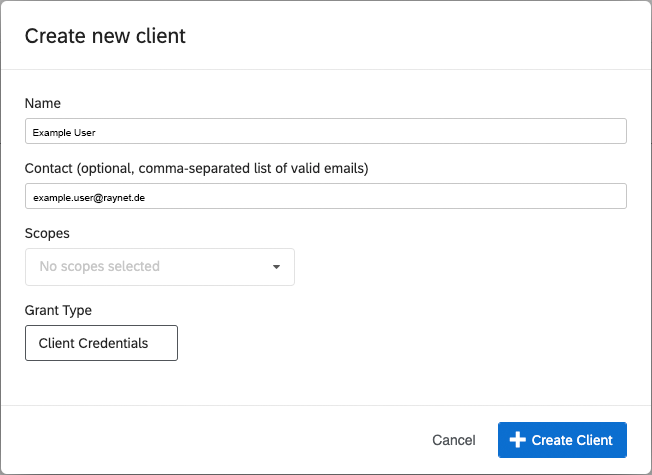The width and height of the screenshot is (652, 475).
Task: Open the Scopes dropdown
Action: pos(160,267)
